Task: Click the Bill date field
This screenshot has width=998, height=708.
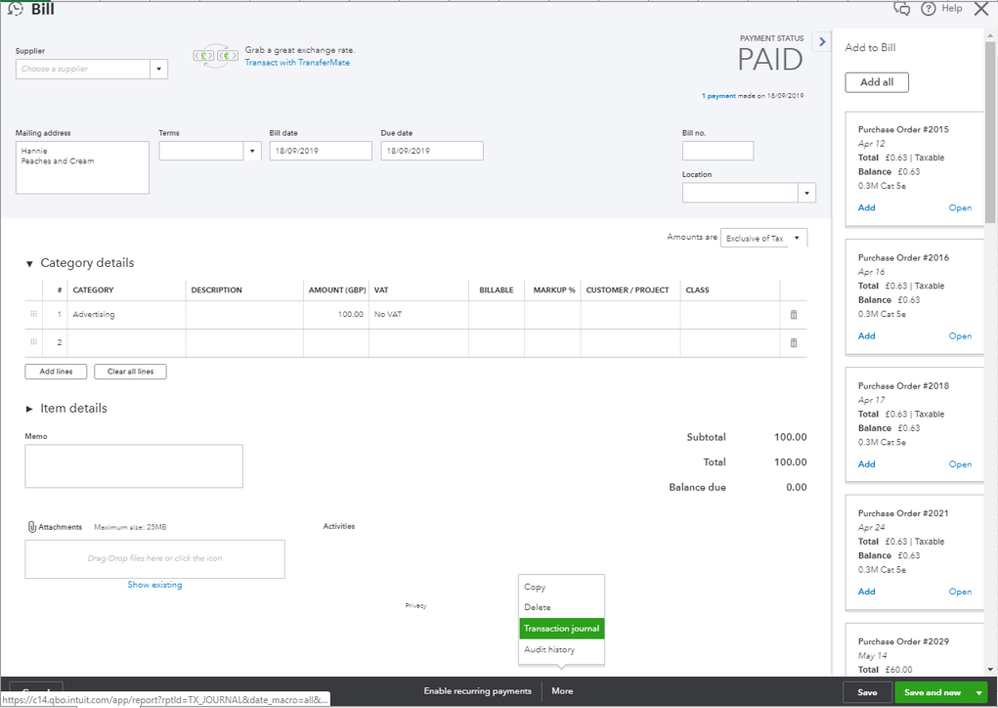Action: coord(320,151)
